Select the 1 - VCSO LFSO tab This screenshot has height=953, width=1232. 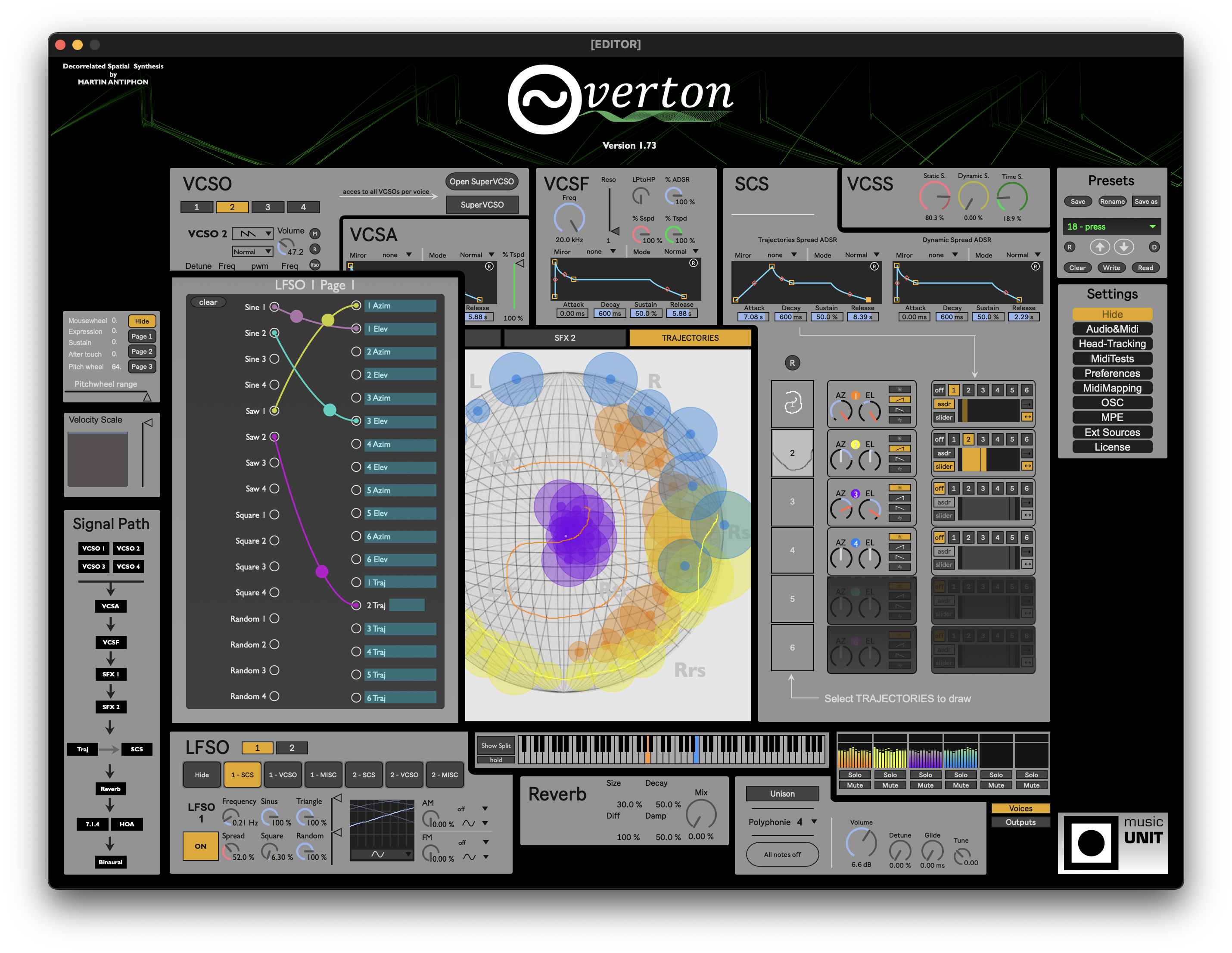pyautogui.click(x=282, y=775)
